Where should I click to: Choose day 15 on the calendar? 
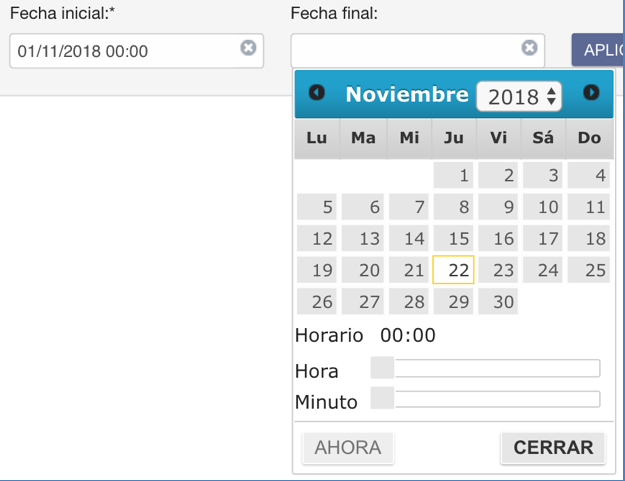(x=453, y=238)
